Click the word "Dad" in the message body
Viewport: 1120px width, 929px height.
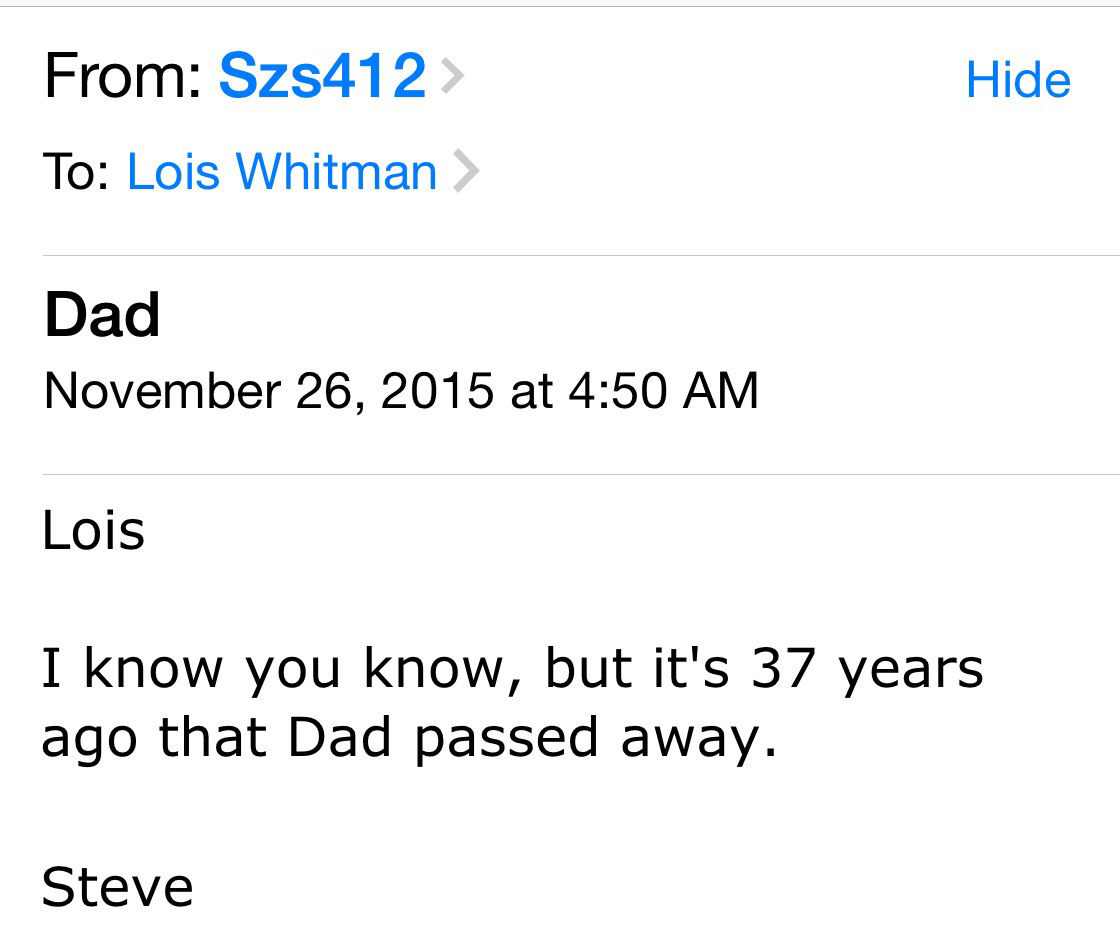340,738
